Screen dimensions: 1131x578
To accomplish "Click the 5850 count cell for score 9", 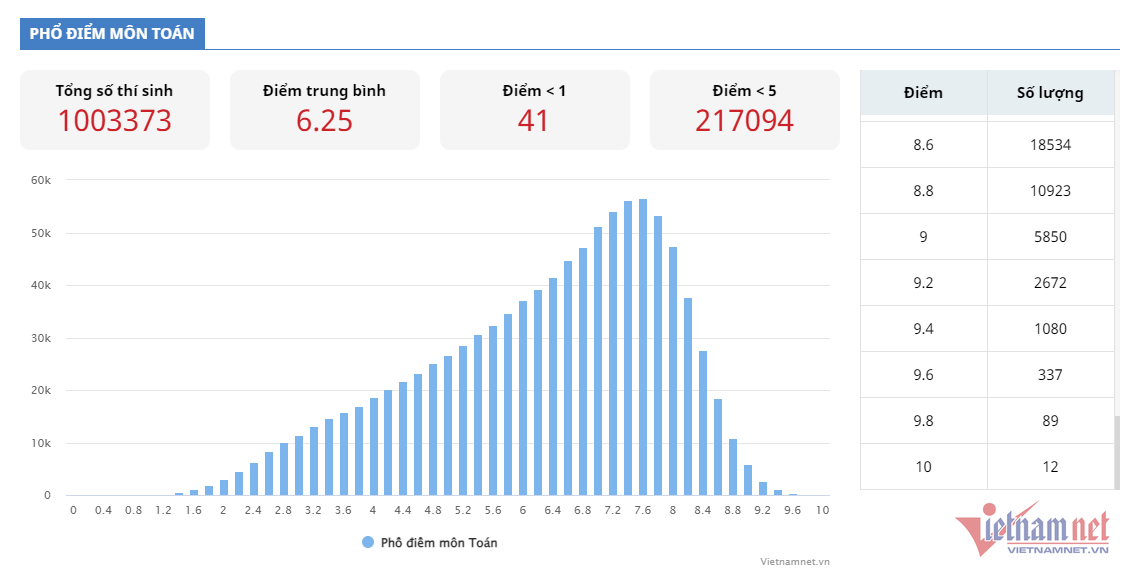I will (x=1049, y=237).
